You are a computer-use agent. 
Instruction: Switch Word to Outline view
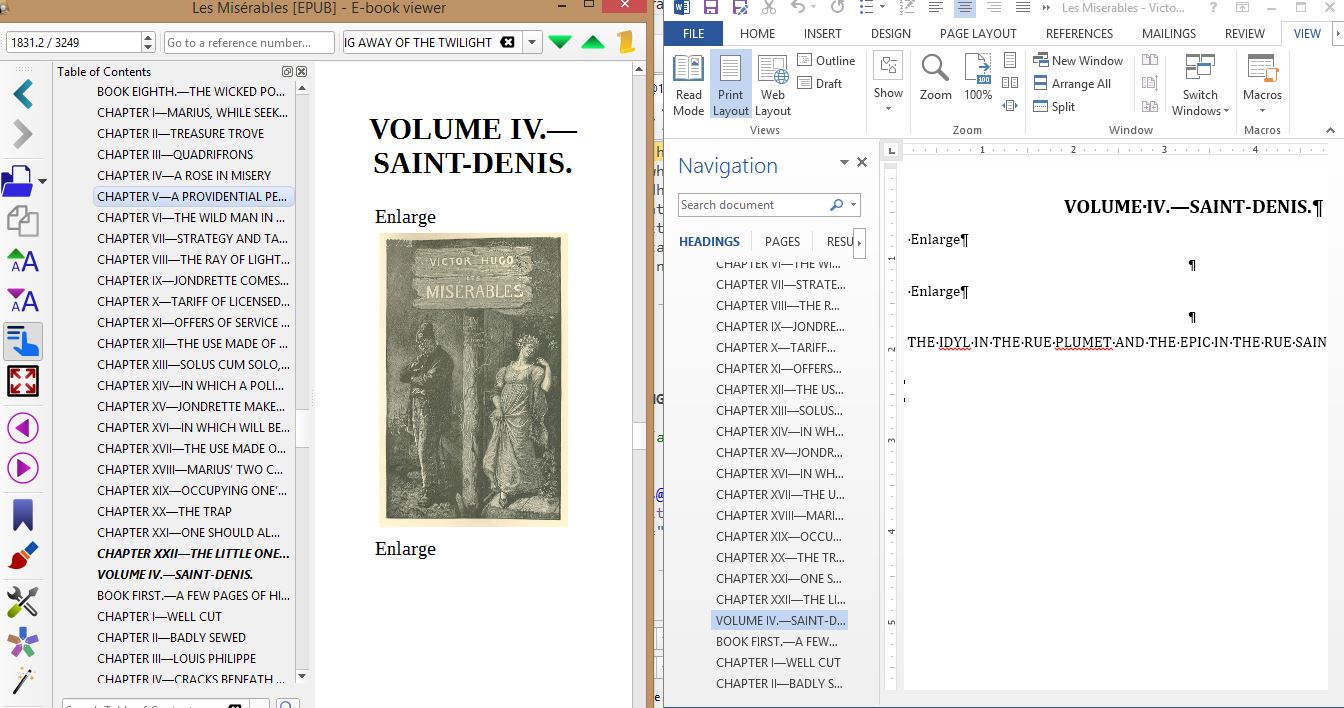coord(826,61)
